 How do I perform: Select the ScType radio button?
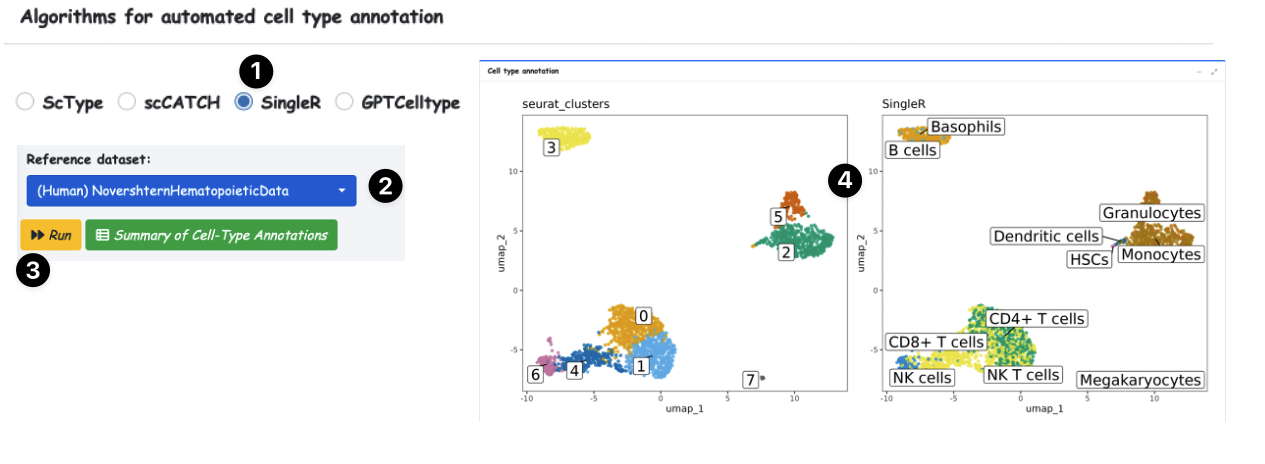tap(26, 102)
